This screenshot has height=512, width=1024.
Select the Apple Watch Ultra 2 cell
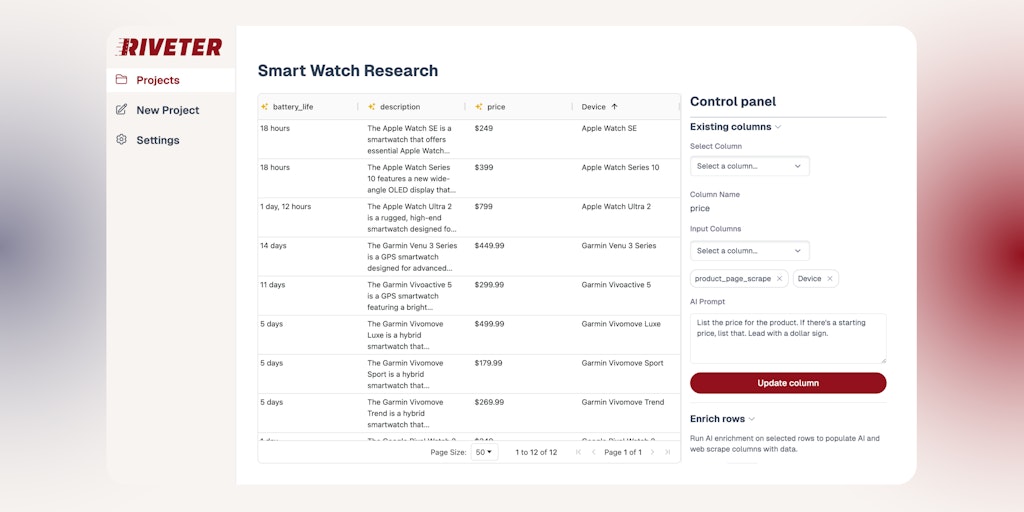click(x=614, y=207)
